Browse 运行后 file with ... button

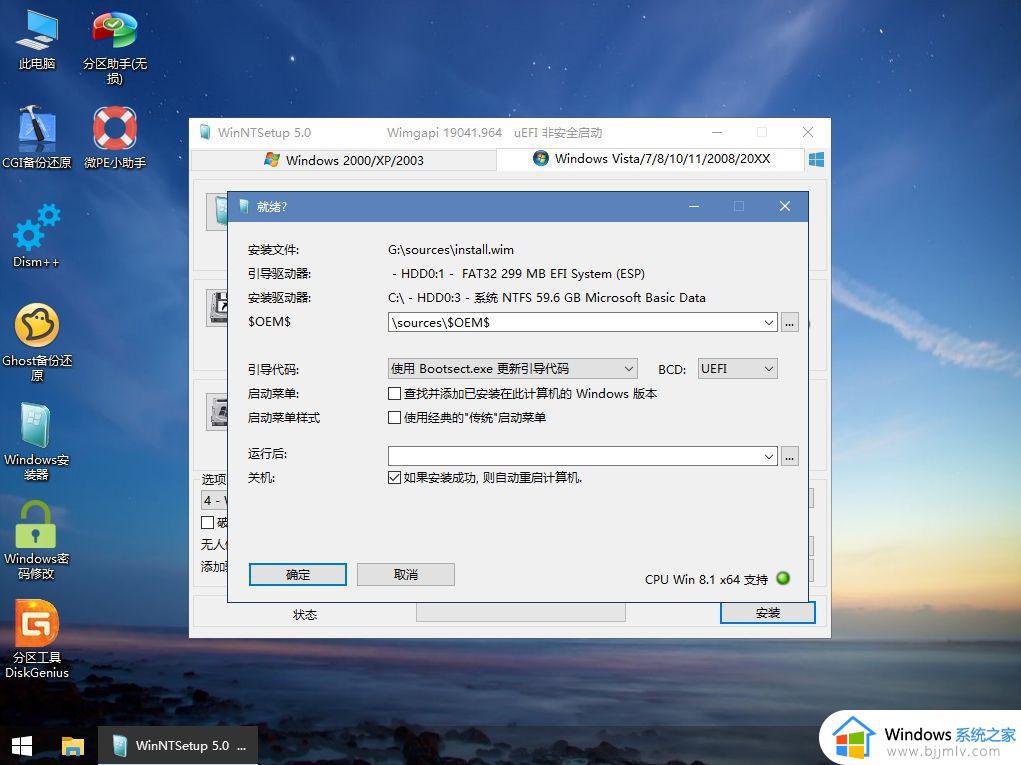pyautogui.click(x=789, y=456)
